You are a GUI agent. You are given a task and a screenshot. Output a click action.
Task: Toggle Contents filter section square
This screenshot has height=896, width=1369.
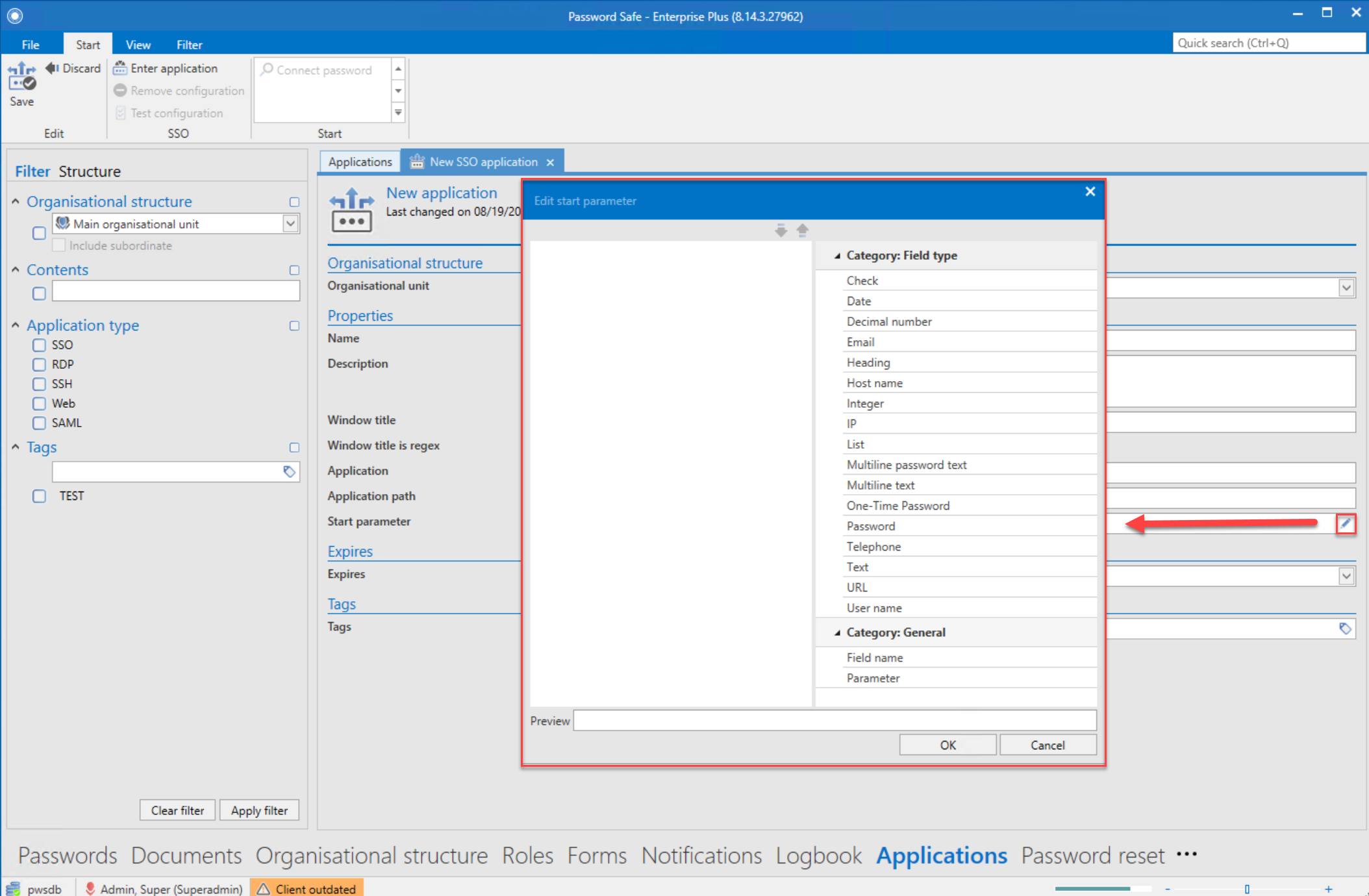(x=294, y=270)
